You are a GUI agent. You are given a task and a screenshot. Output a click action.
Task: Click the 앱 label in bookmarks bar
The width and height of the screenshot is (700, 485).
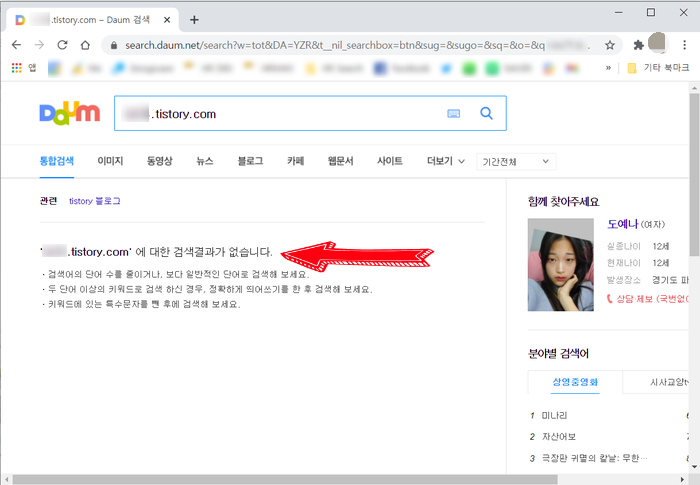(x=32, y=68)
